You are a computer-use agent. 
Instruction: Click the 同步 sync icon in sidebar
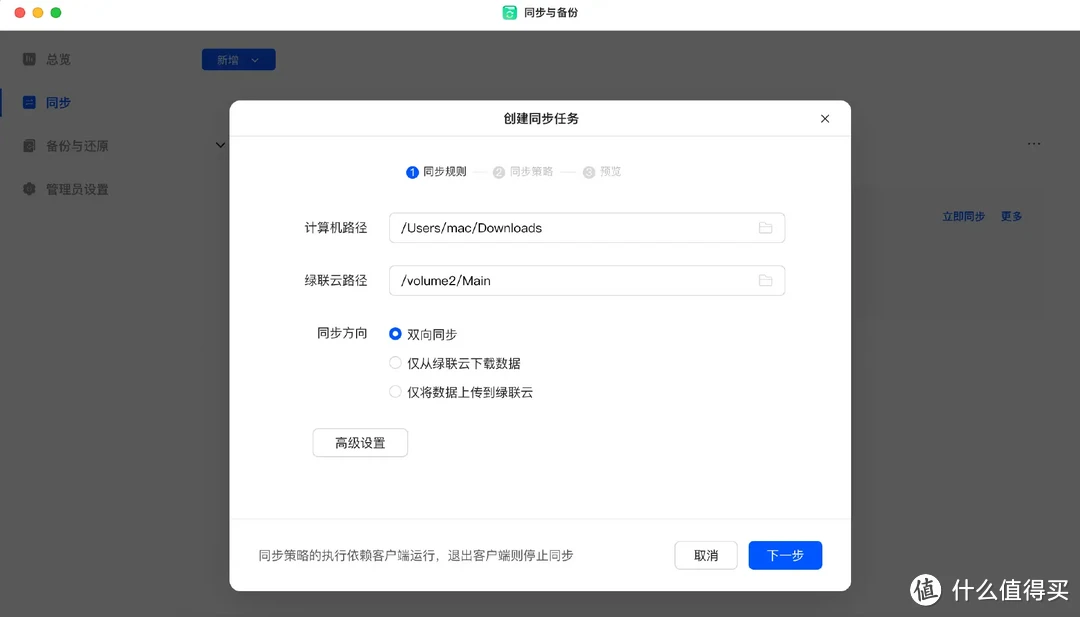point(30,101)
